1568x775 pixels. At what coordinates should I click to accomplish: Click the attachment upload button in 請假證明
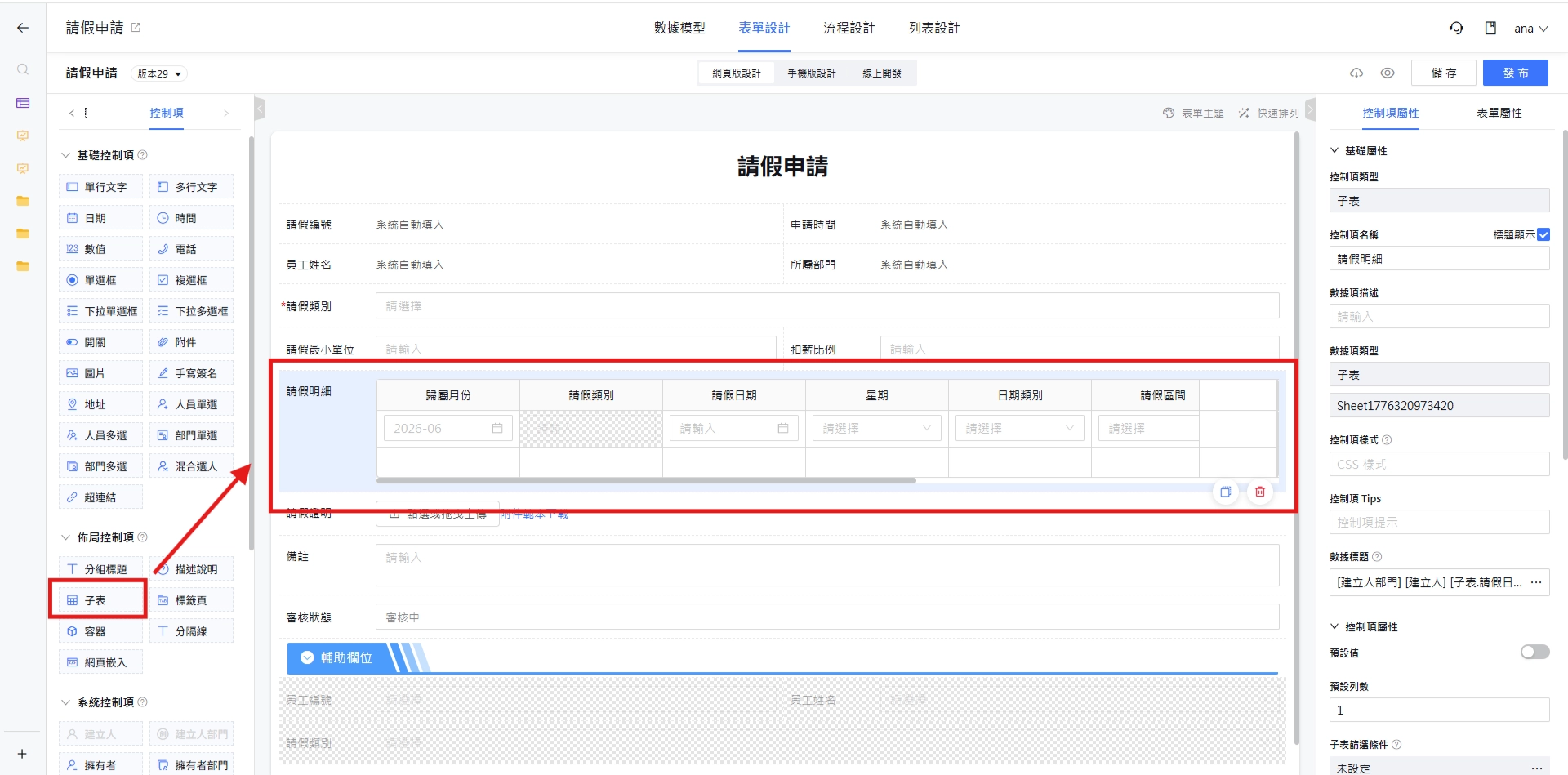438,514
